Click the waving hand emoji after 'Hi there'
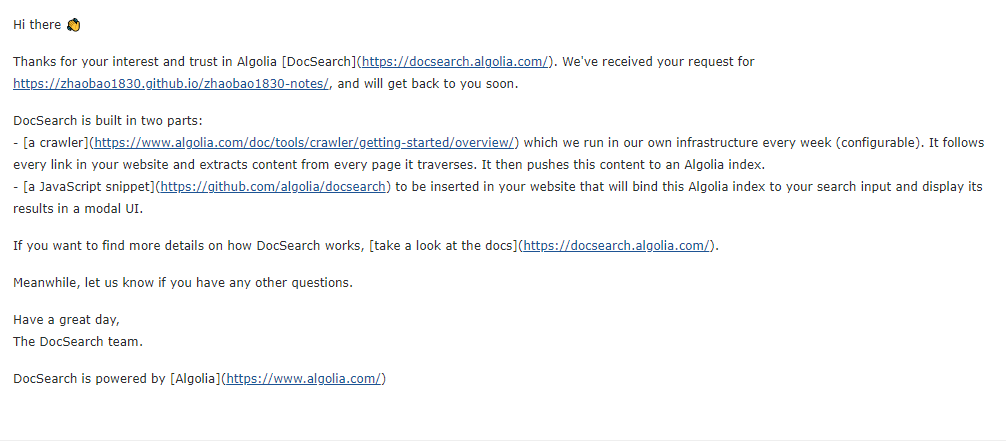Screen dimensions: 1006x447 [73, 25]
